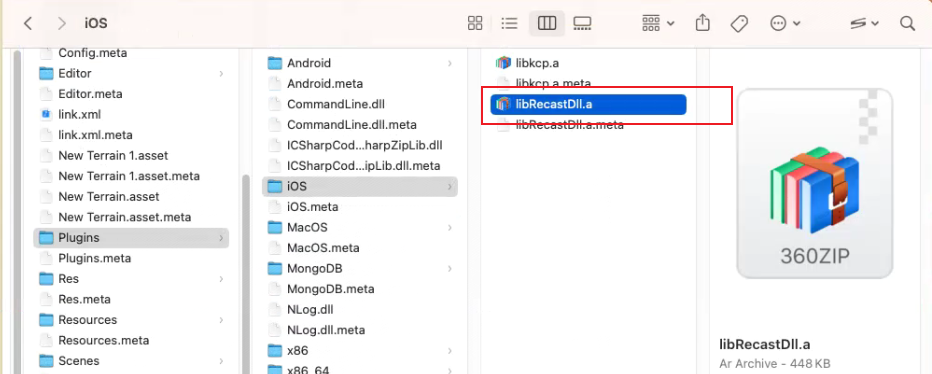Open the Scenes folder
The width and height of the screenshot is (932, 374).
coord(131,360)
